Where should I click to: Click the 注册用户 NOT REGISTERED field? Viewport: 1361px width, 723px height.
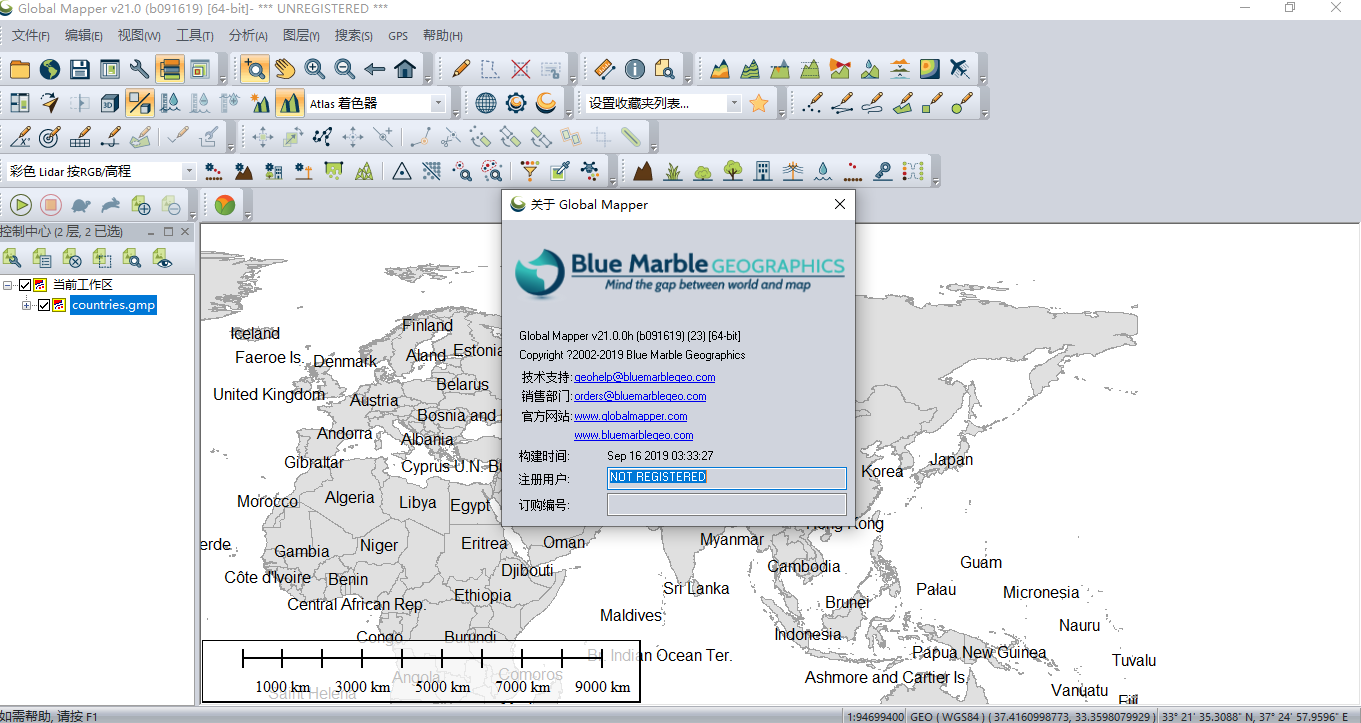(x=727, y=478)
